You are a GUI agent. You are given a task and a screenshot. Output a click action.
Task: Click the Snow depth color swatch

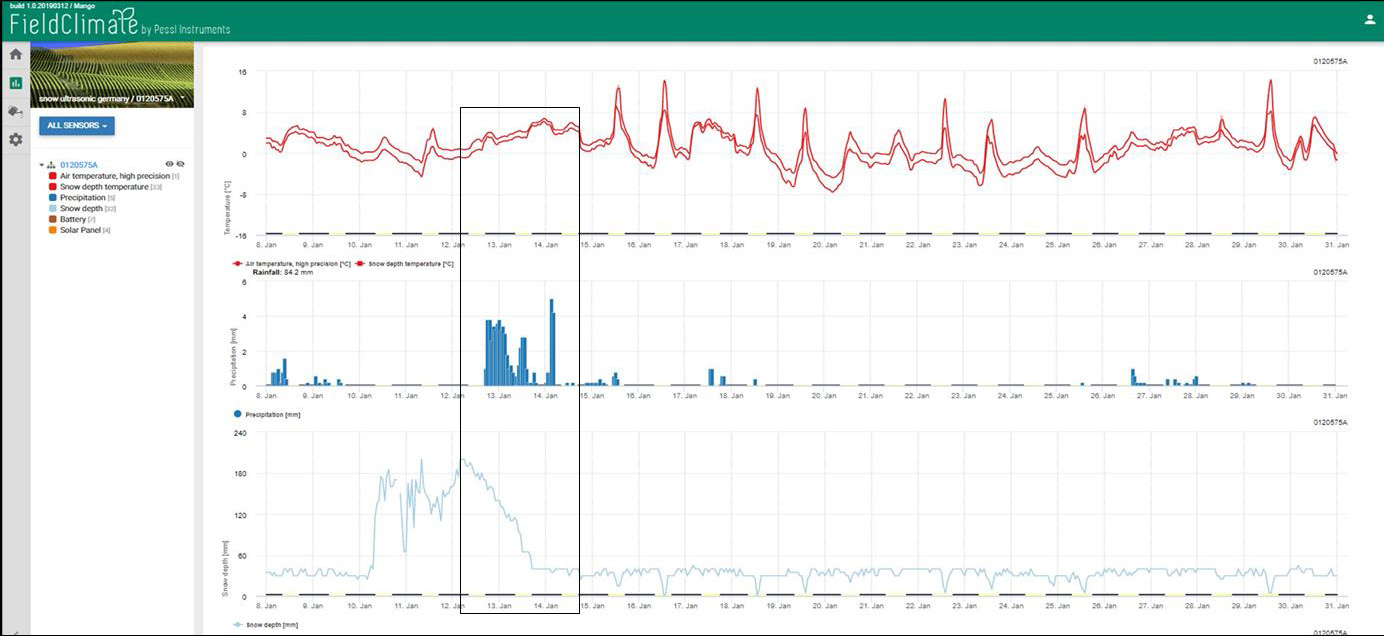tap(52, 208)
